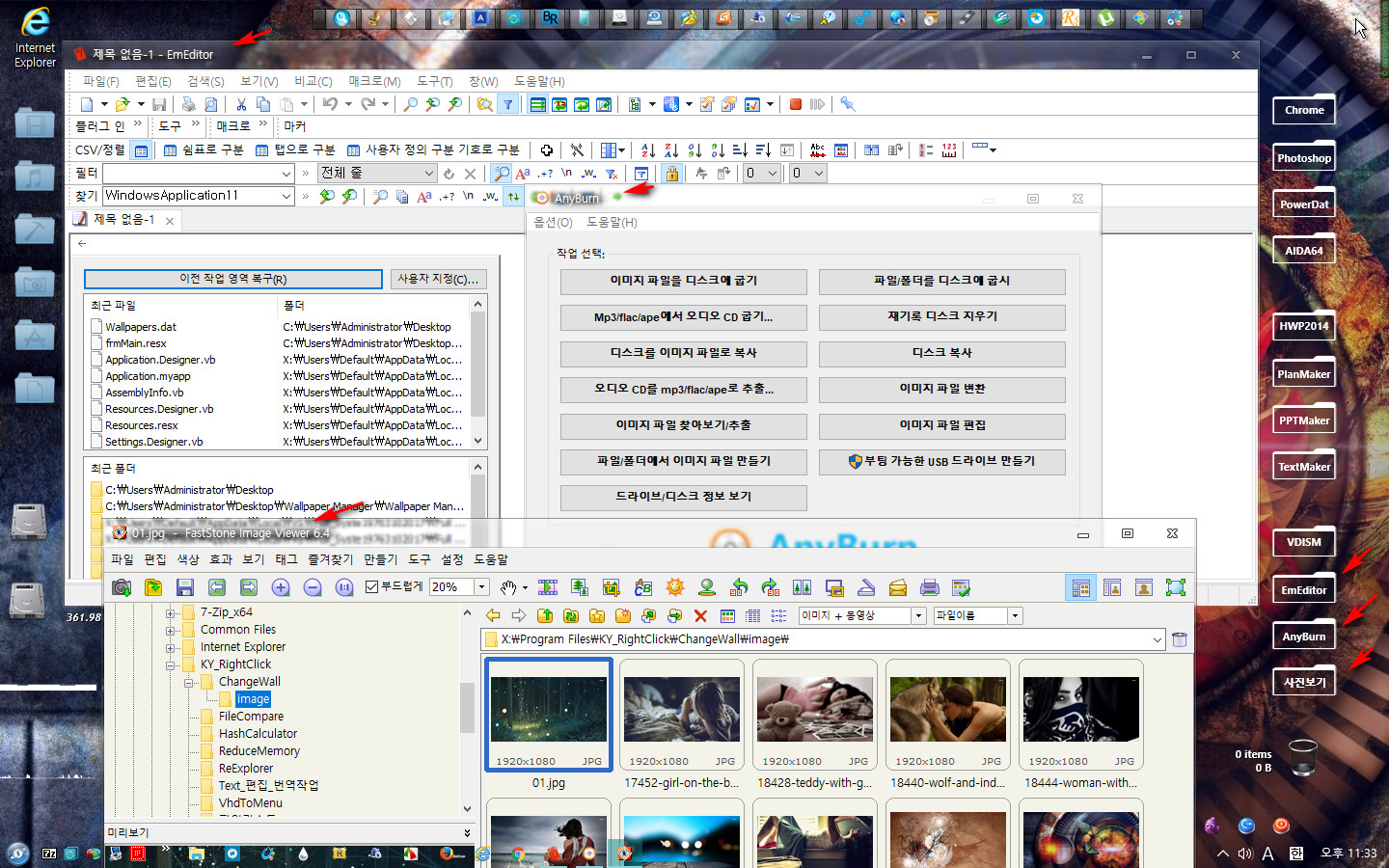Expand the 7-Zip_x64 tree folder
Screen dimensions: 1389x868
tap(170, 612)
